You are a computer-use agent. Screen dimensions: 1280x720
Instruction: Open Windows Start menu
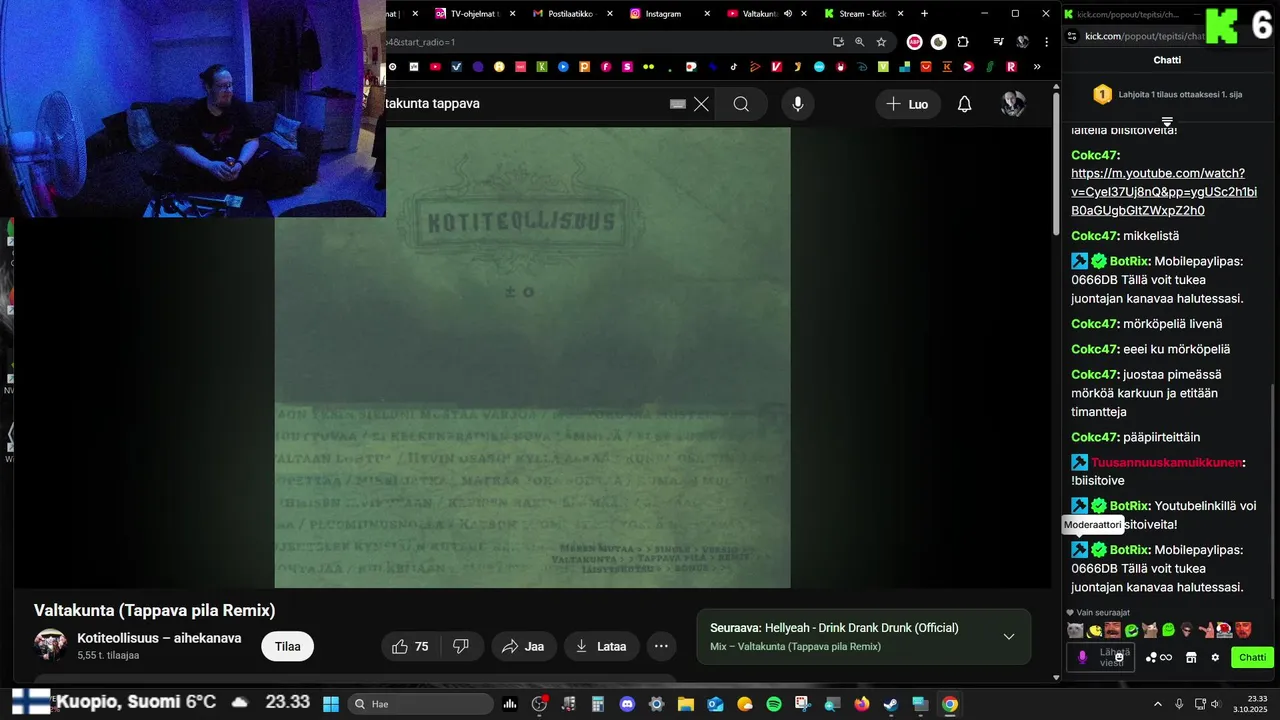coord(331,704)
